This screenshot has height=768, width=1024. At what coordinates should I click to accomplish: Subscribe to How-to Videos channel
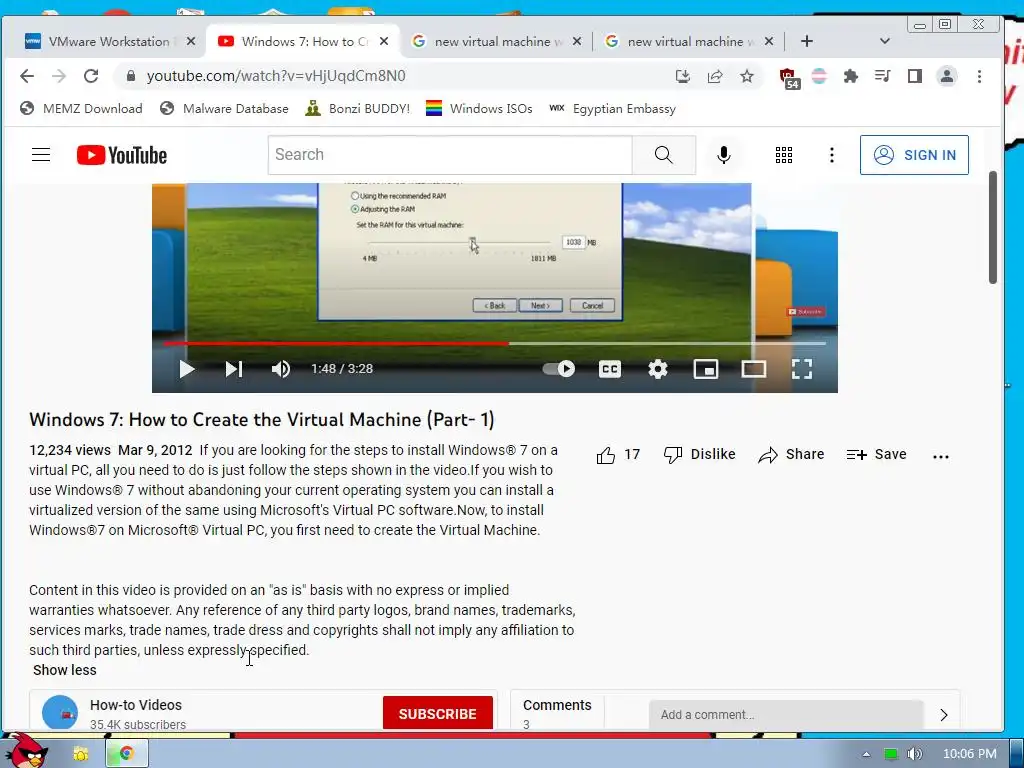pos(438,714)
